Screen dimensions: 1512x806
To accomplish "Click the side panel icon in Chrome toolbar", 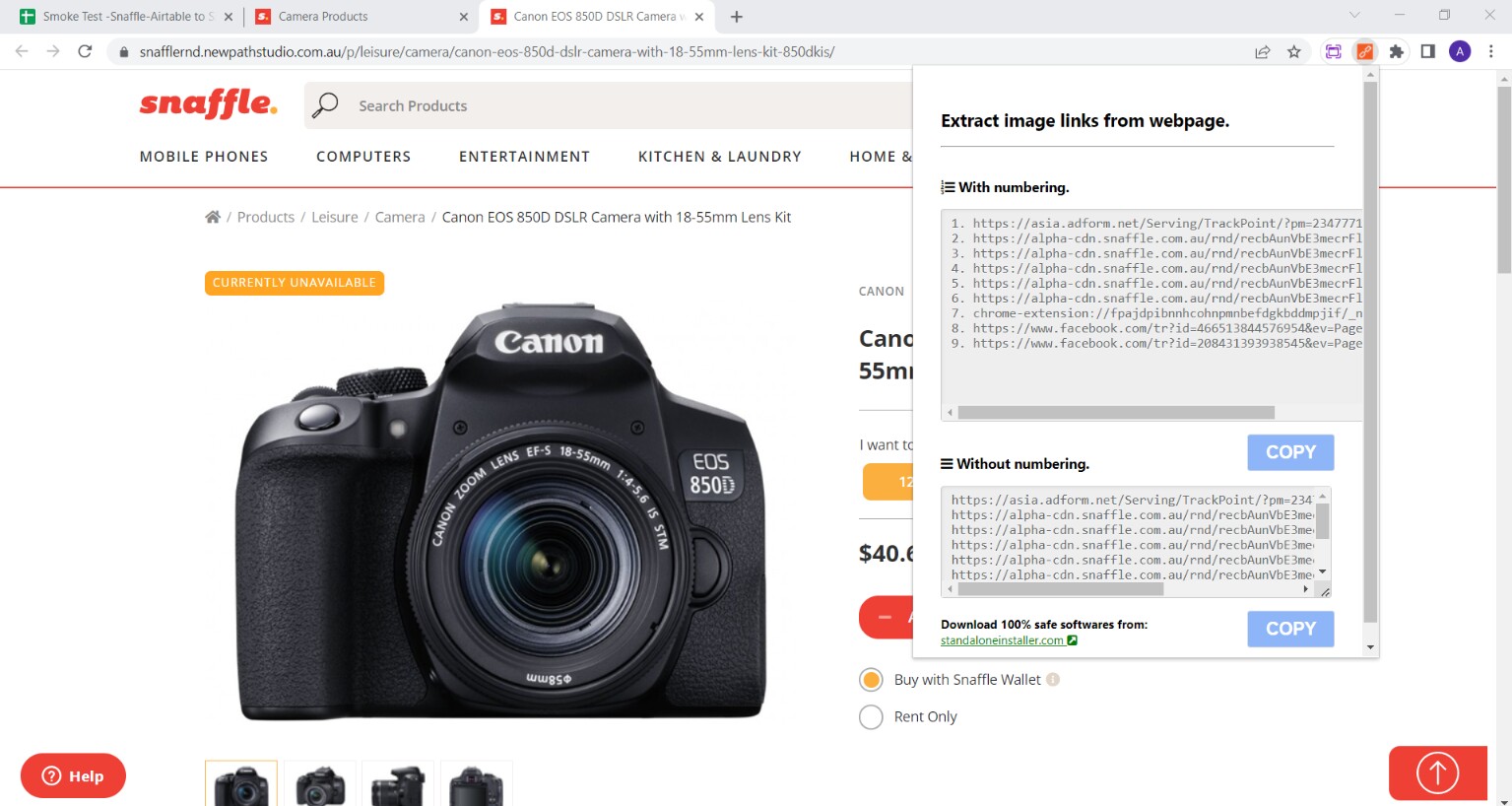I will 1427,50.
